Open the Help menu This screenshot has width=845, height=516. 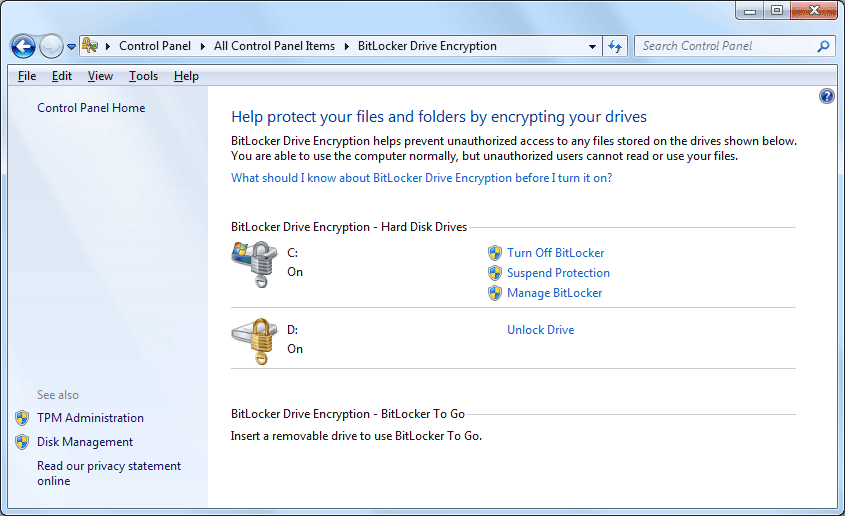(x=186, y=76)
